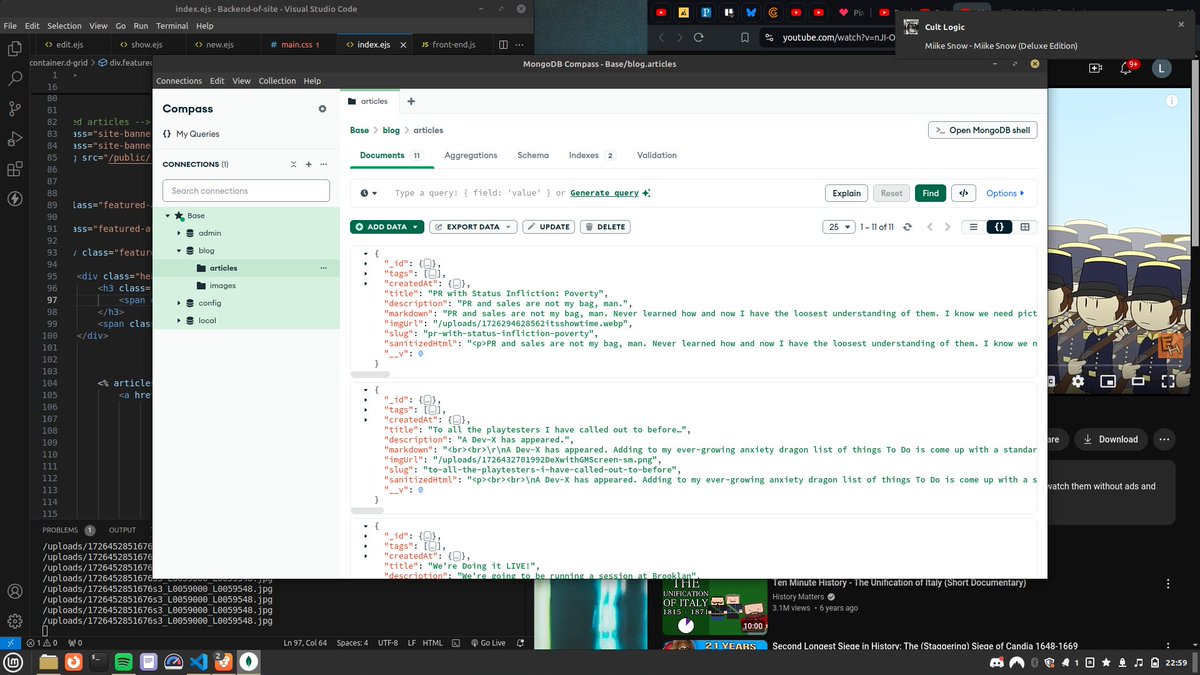Expand _id field of first document
The width and height of the screenshot is (1200, 675).
coord(367,263)
